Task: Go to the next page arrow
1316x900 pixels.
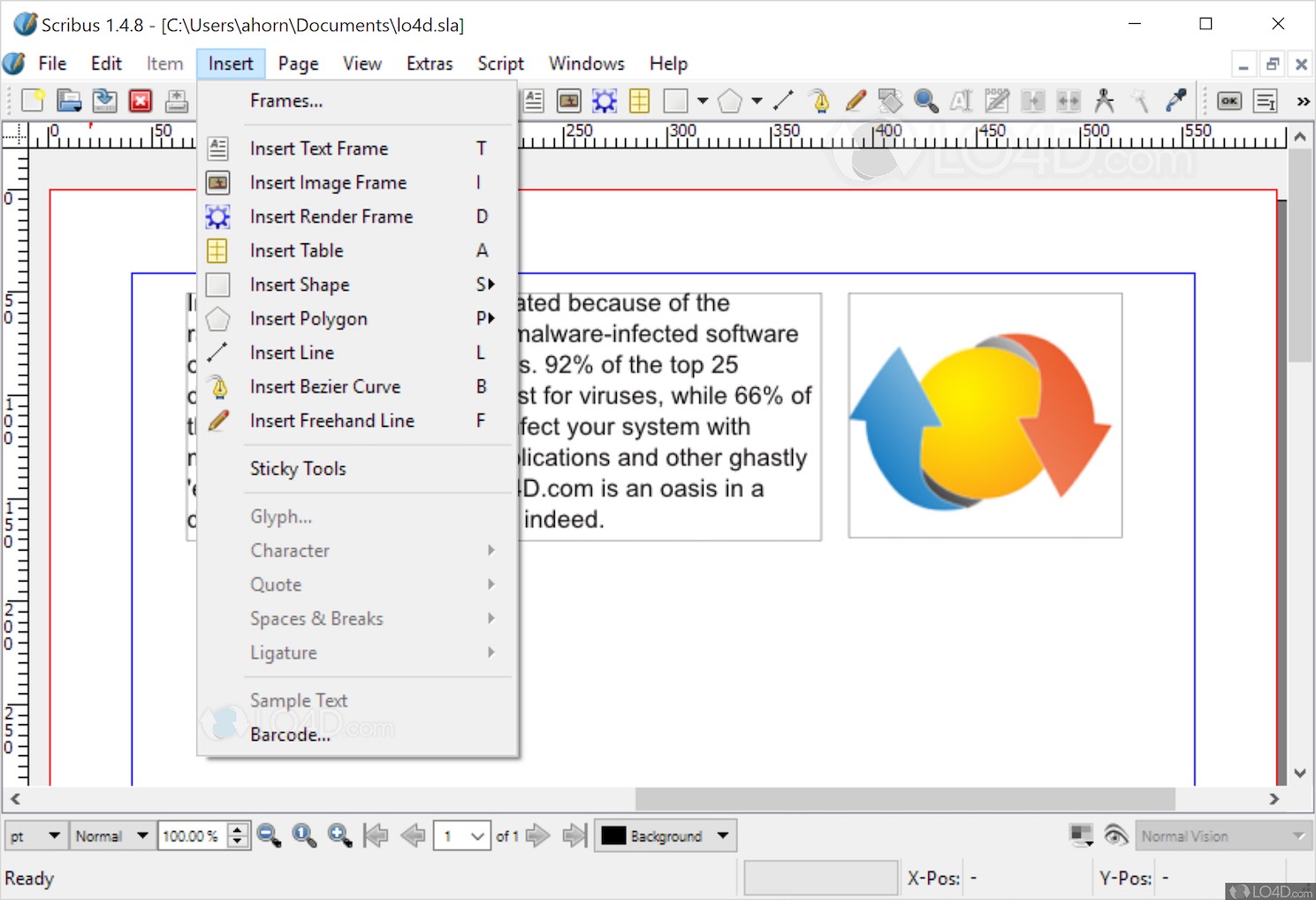Action: [537, 835]
